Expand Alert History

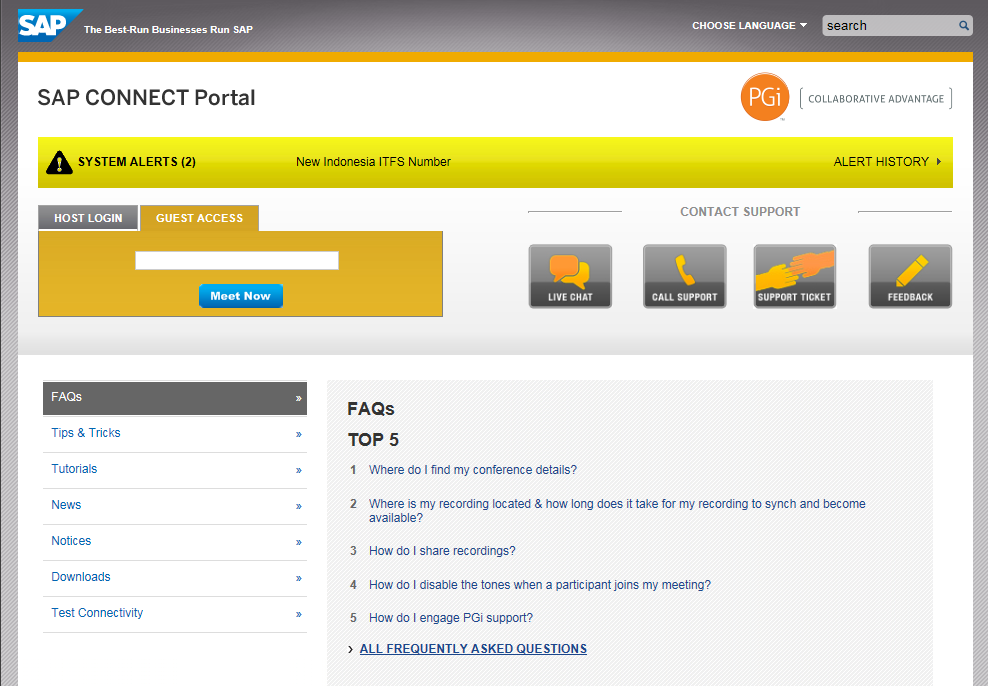coord(887,162)
